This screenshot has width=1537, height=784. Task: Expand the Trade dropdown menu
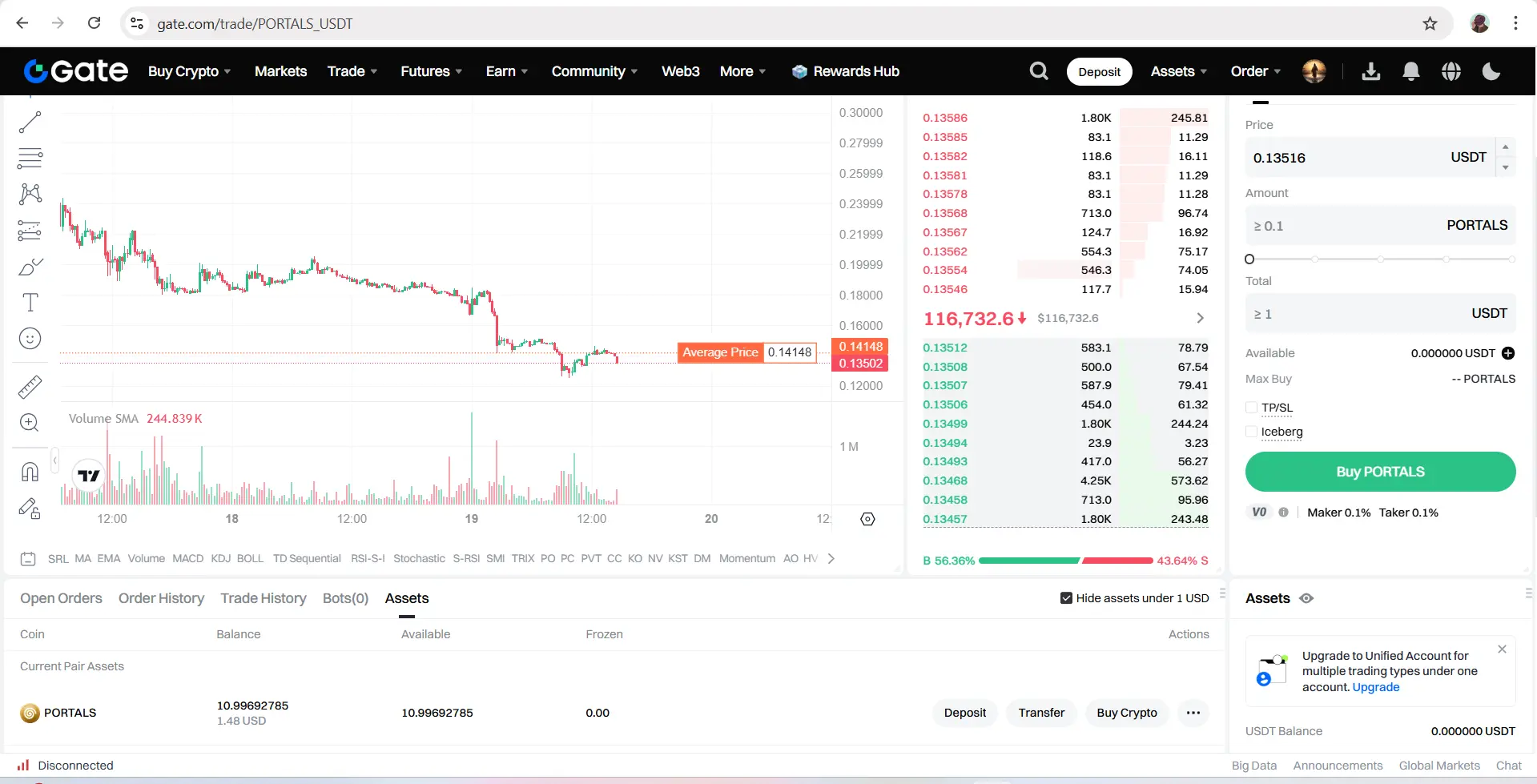(352, 71)
